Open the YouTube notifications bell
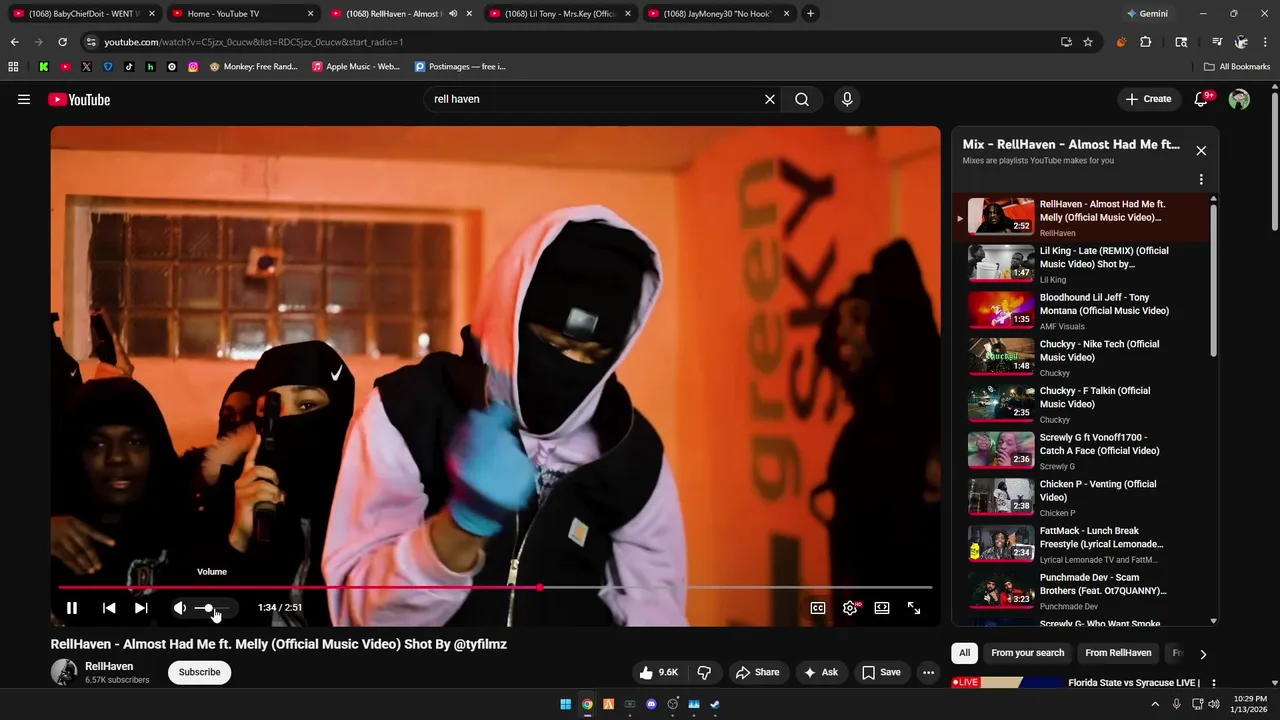This screenshot has height=720, width=1280. [x=1202, y=99]
